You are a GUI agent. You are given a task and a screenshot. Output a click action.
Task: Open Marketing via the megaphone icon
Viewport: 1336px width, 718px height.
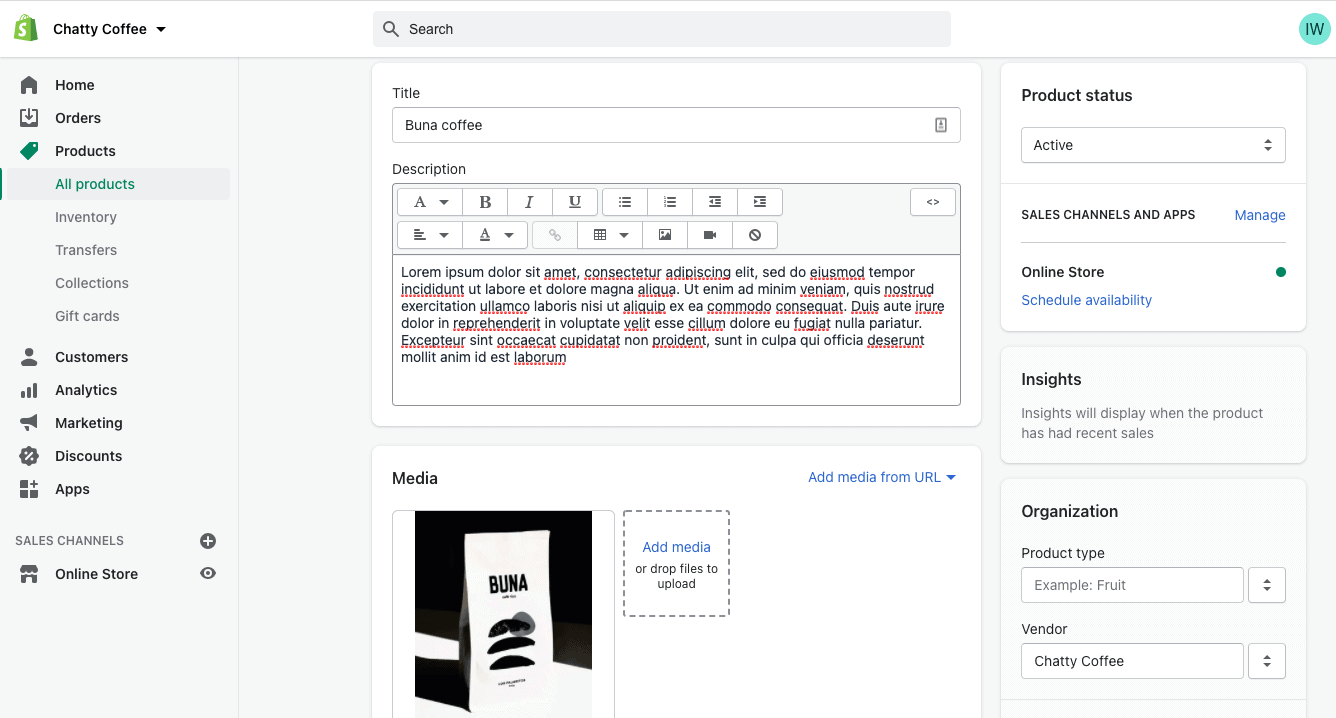pyautogui.click(x=29, y=423)
